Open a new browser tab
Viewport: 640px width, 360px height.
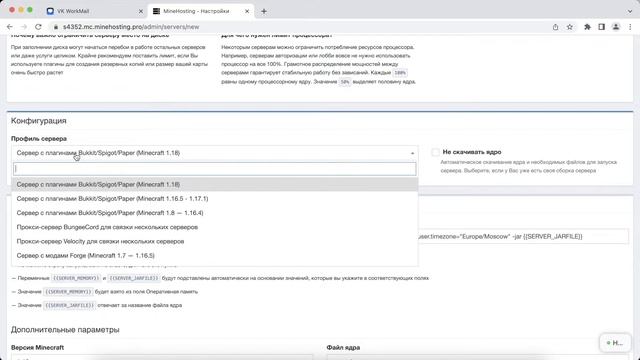(264, 11)
